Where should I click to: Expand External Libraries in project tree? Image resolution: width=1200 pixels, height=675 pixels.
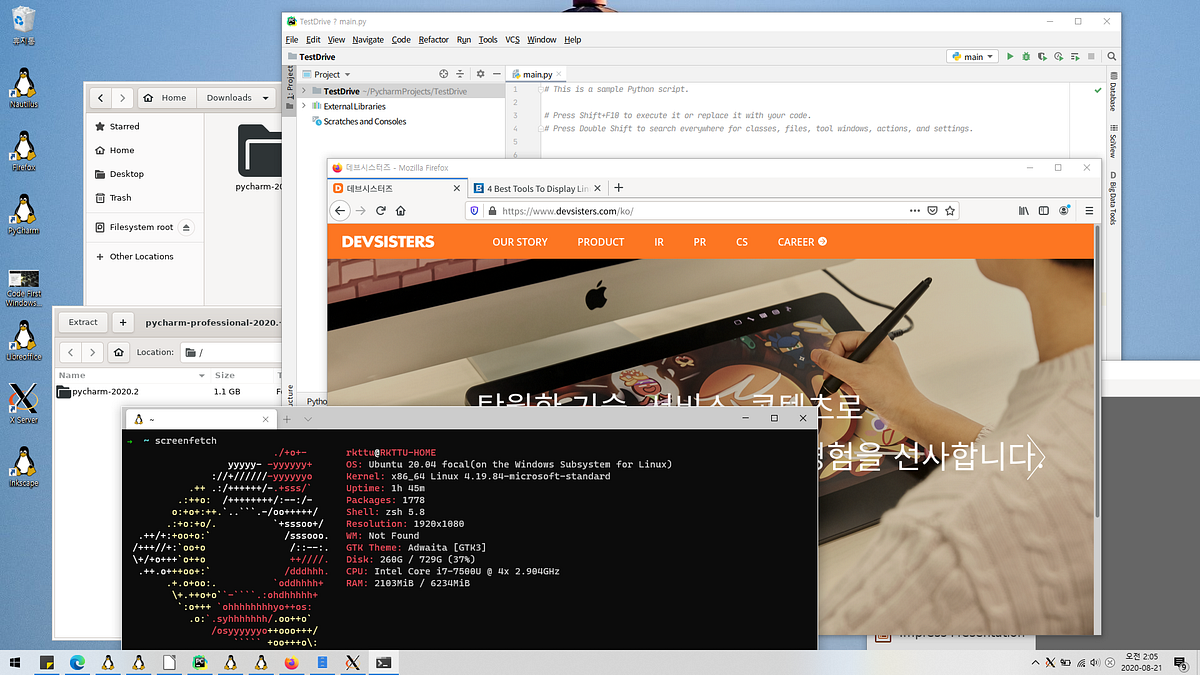[x=304, y=106]
